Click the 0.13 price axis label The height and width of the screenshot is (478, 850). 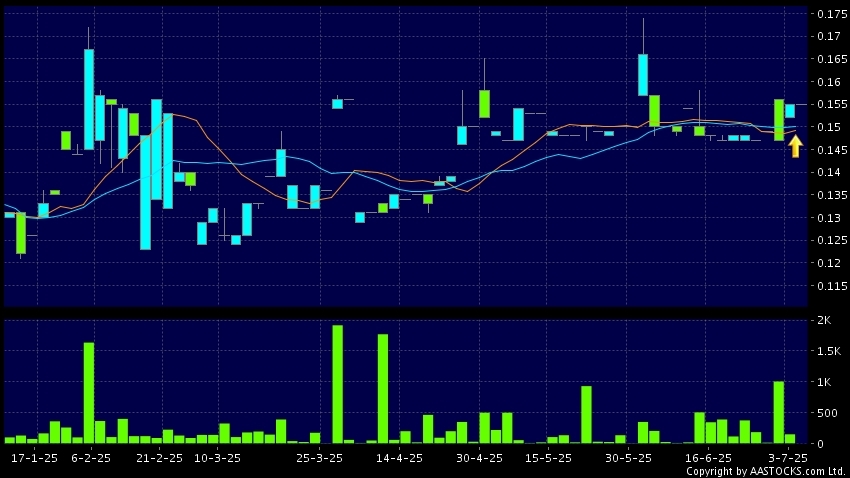[829, 218]
